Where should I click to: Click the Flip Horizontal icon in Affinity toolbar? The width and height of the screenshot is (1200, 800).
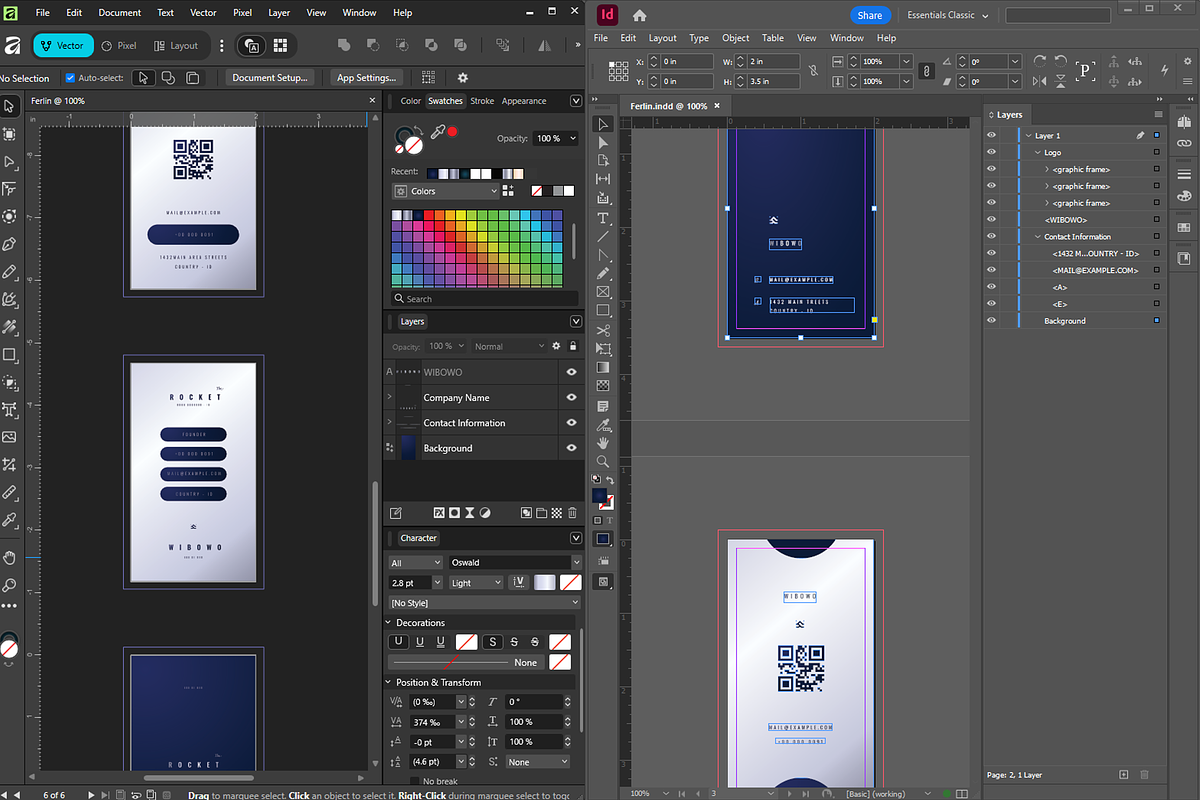click(x=545, y=46)
